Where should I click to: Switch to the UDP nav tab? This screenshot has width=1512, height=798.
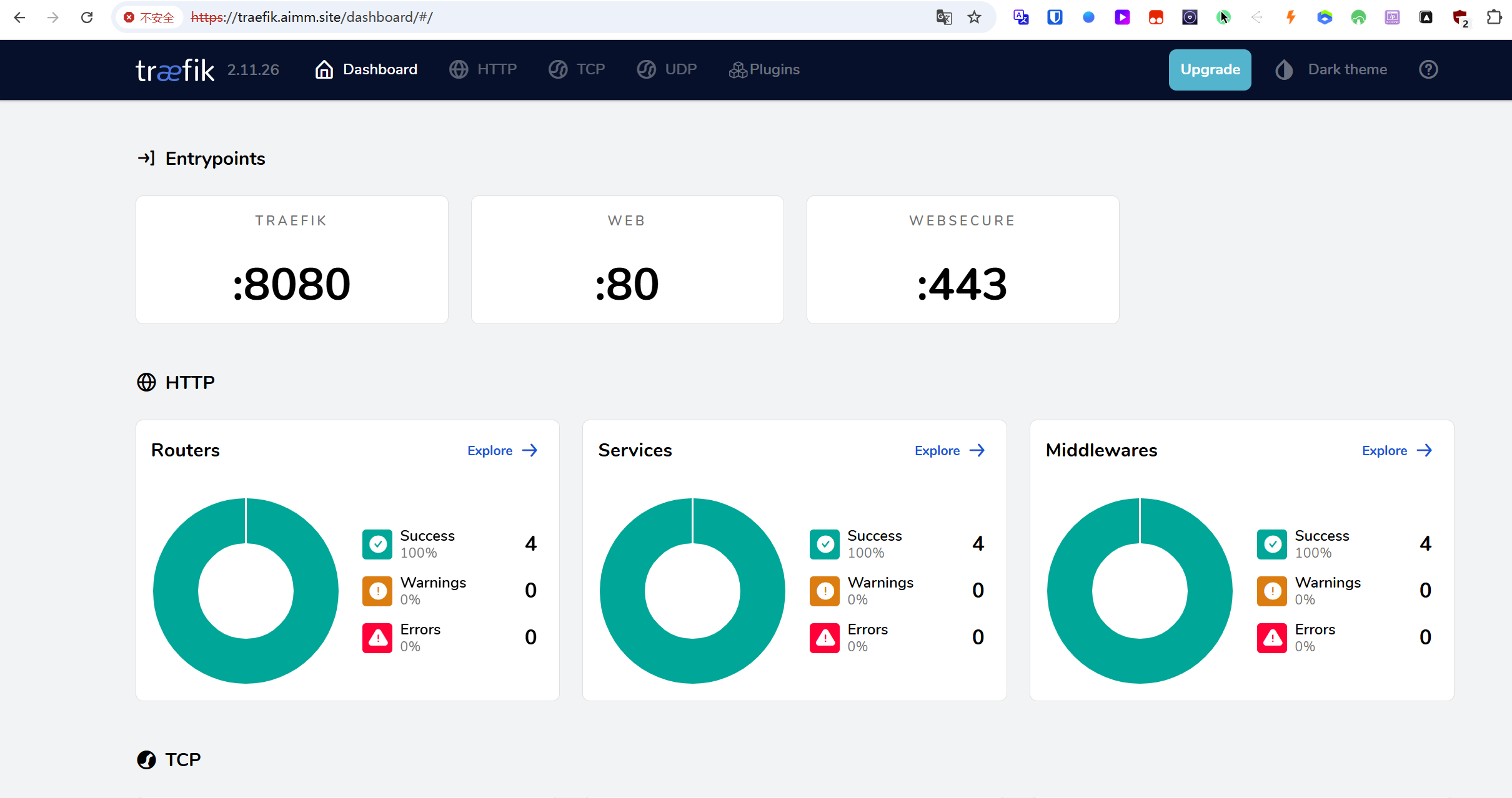[667, 69]
